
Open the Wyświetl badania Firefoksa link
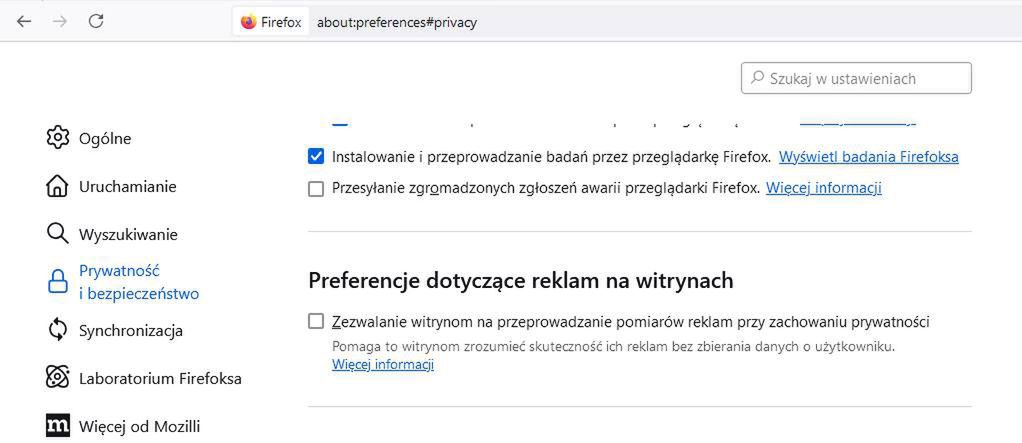click(868, 157)
